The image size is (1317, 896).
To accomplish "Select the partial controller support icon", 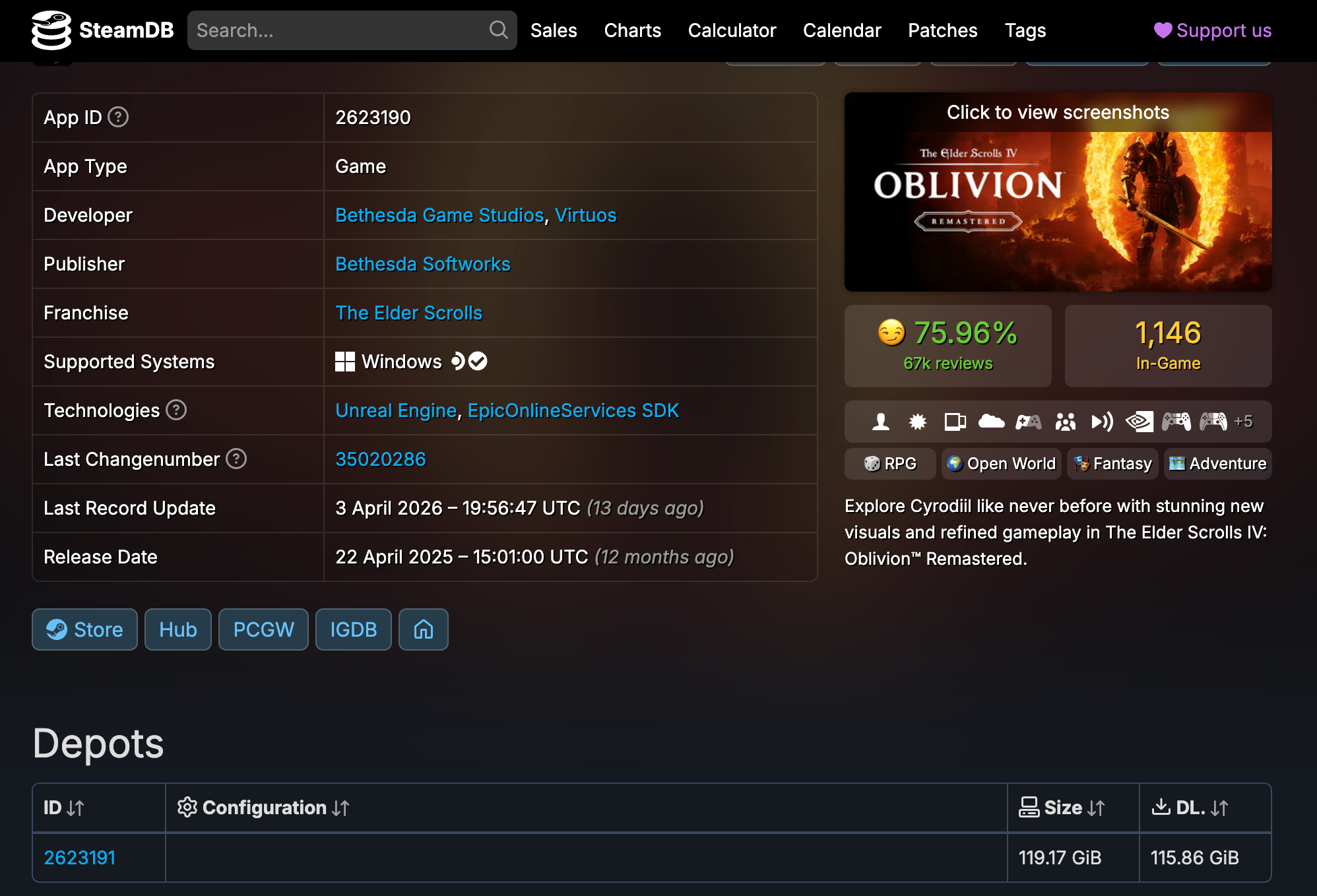I will 1029,422.
